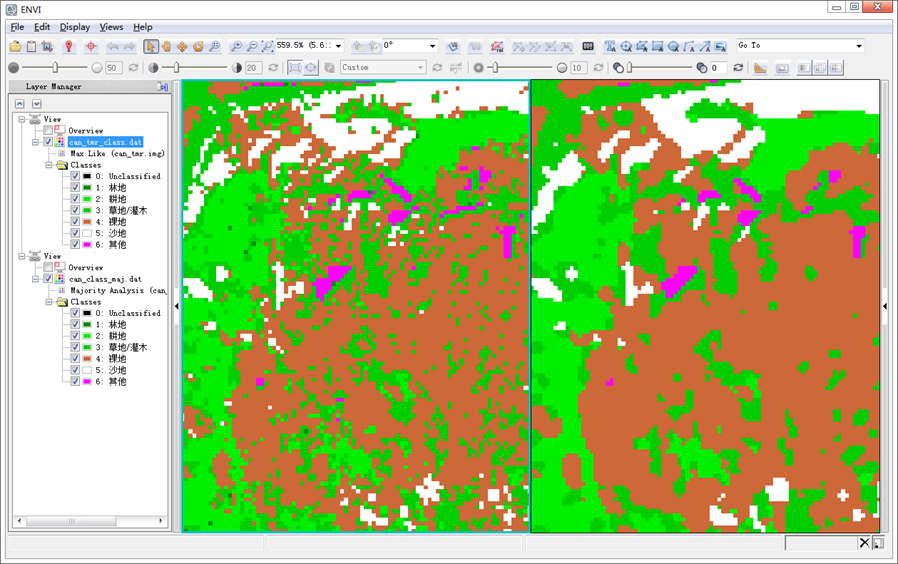The image size is (898, 564).
Task: Toggle can_class_maj.dat layer visibility checkbox
Action: tap(48, 279)
